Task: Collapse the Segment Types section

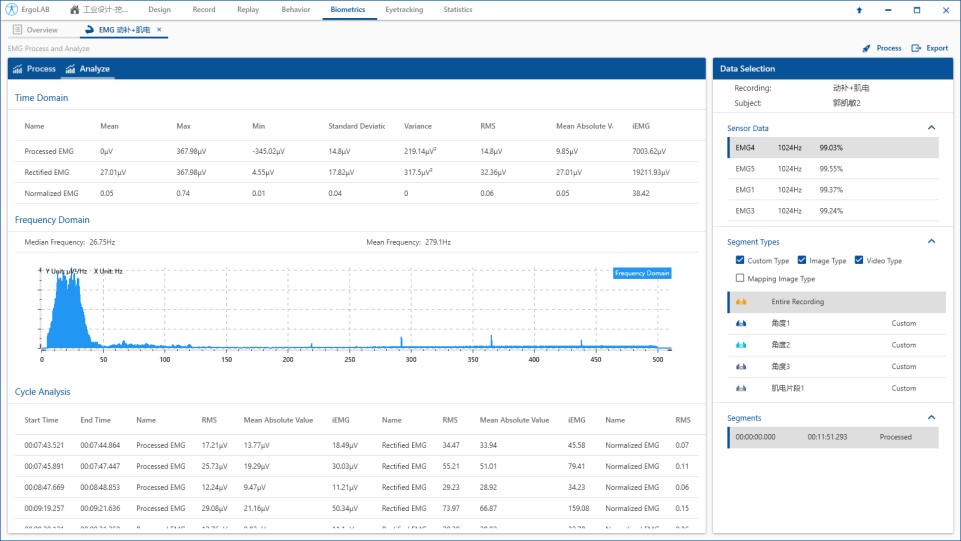Action: pos(931,241)
